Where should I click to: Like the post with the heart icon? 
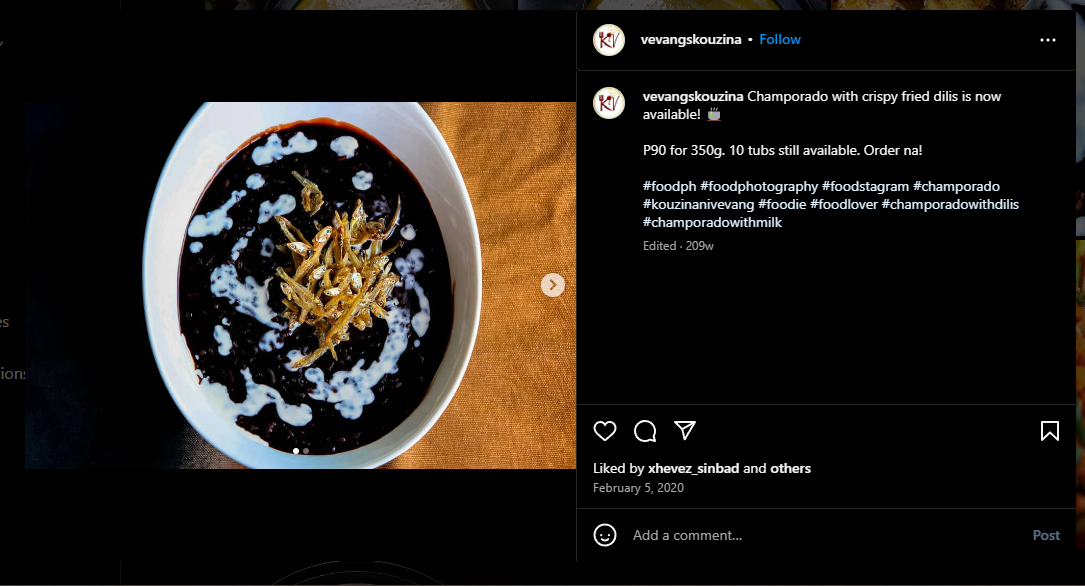[605, 431]
